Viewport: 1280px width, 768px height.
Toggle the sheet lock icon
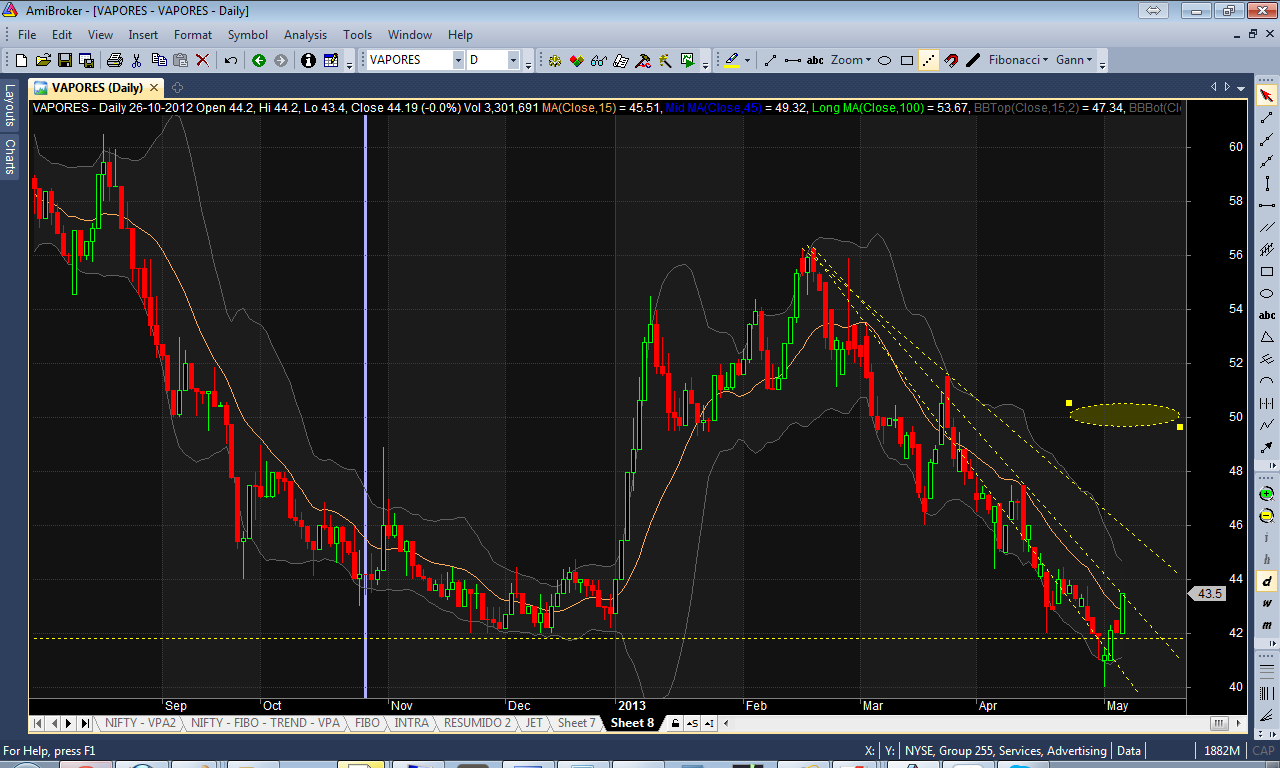[x=676, y=723]
